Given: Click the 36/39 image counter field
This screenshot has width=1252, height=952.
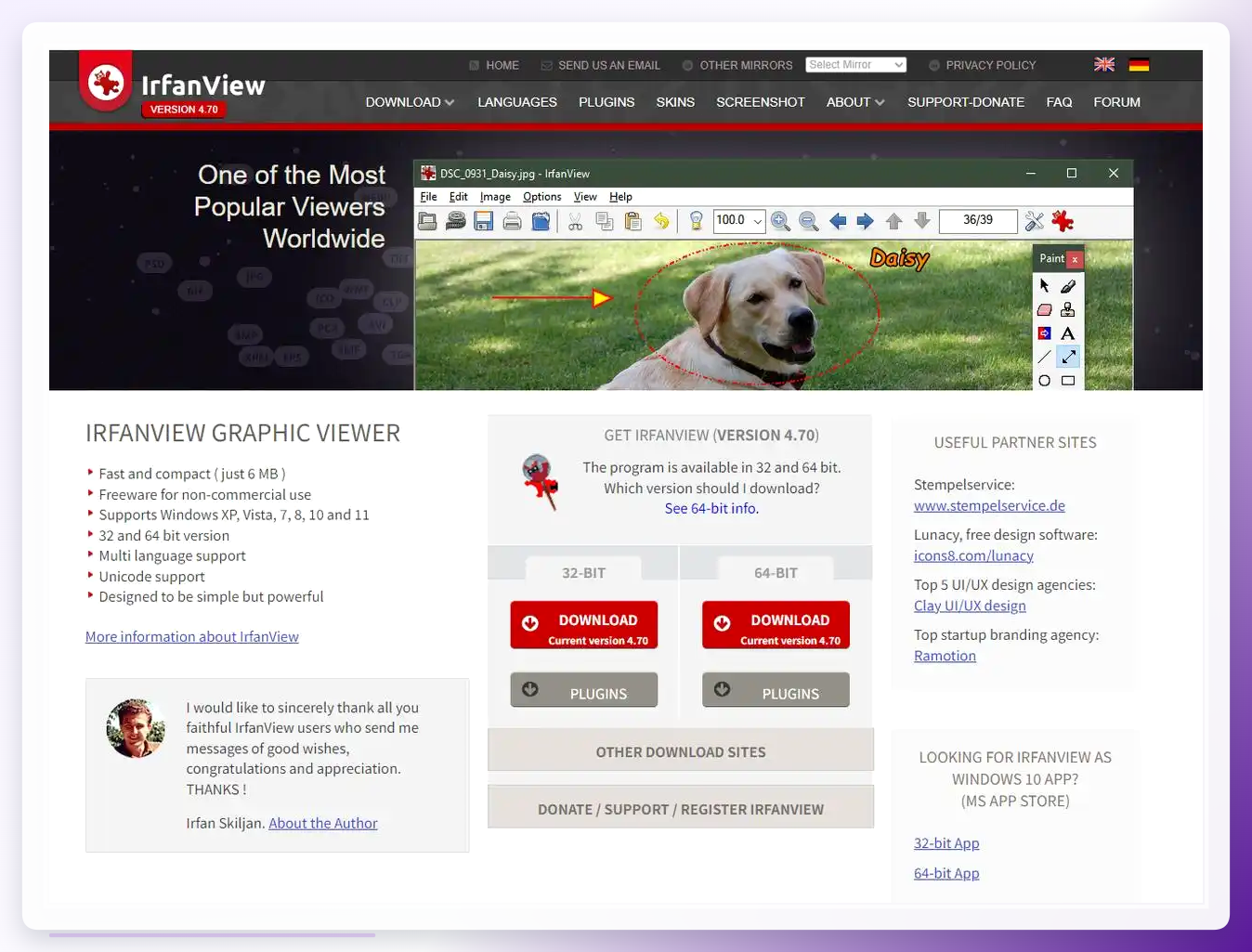Looking at the screenshot, I should click(978, 221).
